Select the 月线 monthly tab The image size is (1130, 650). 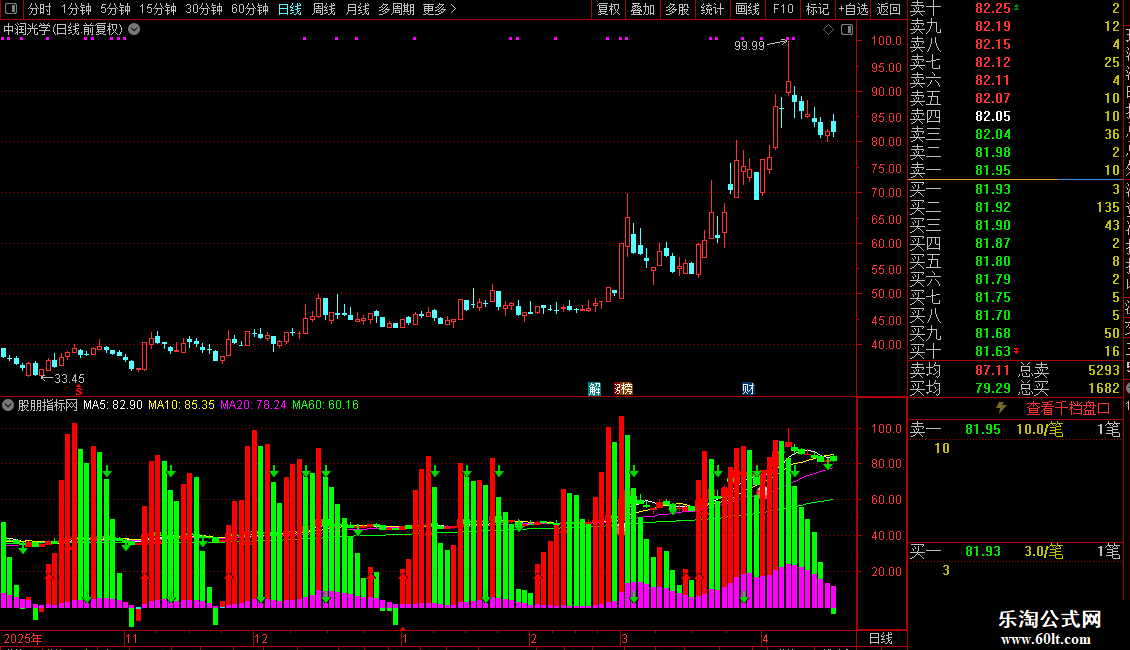[357, 9]
